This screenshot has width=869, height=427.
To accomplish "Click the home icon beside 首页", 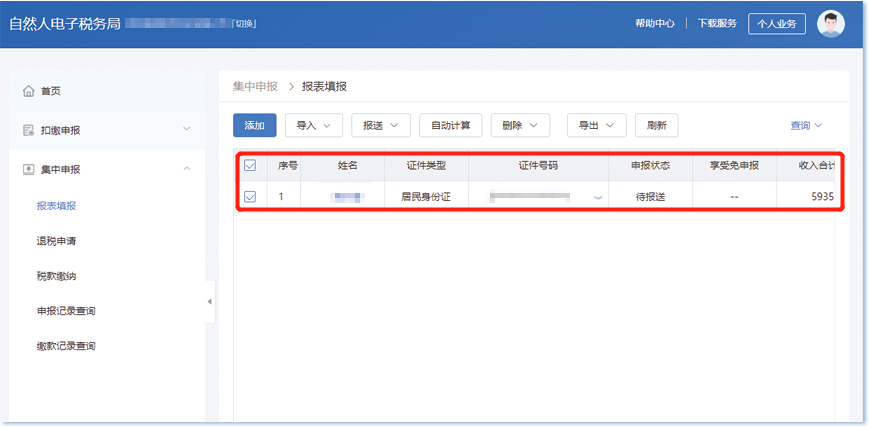I will (x=29, y=91).
